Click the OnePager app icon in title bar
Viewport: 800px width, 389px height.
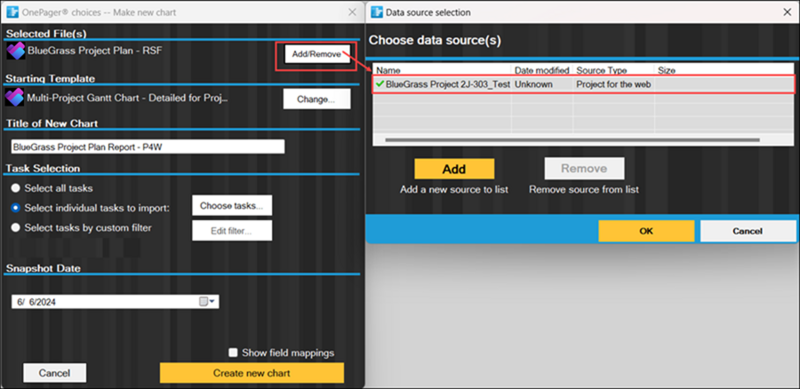(x=12, y=12)
